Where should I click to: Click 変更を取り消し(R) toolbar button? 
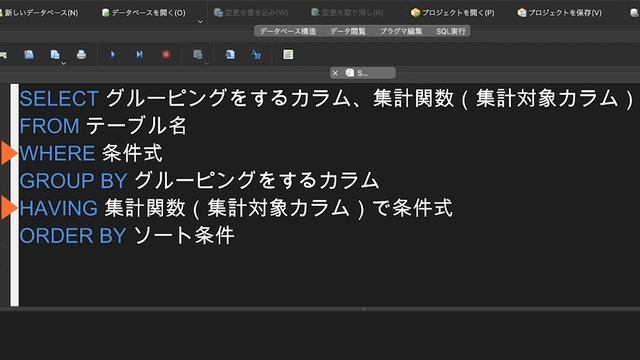coord(347,13)
